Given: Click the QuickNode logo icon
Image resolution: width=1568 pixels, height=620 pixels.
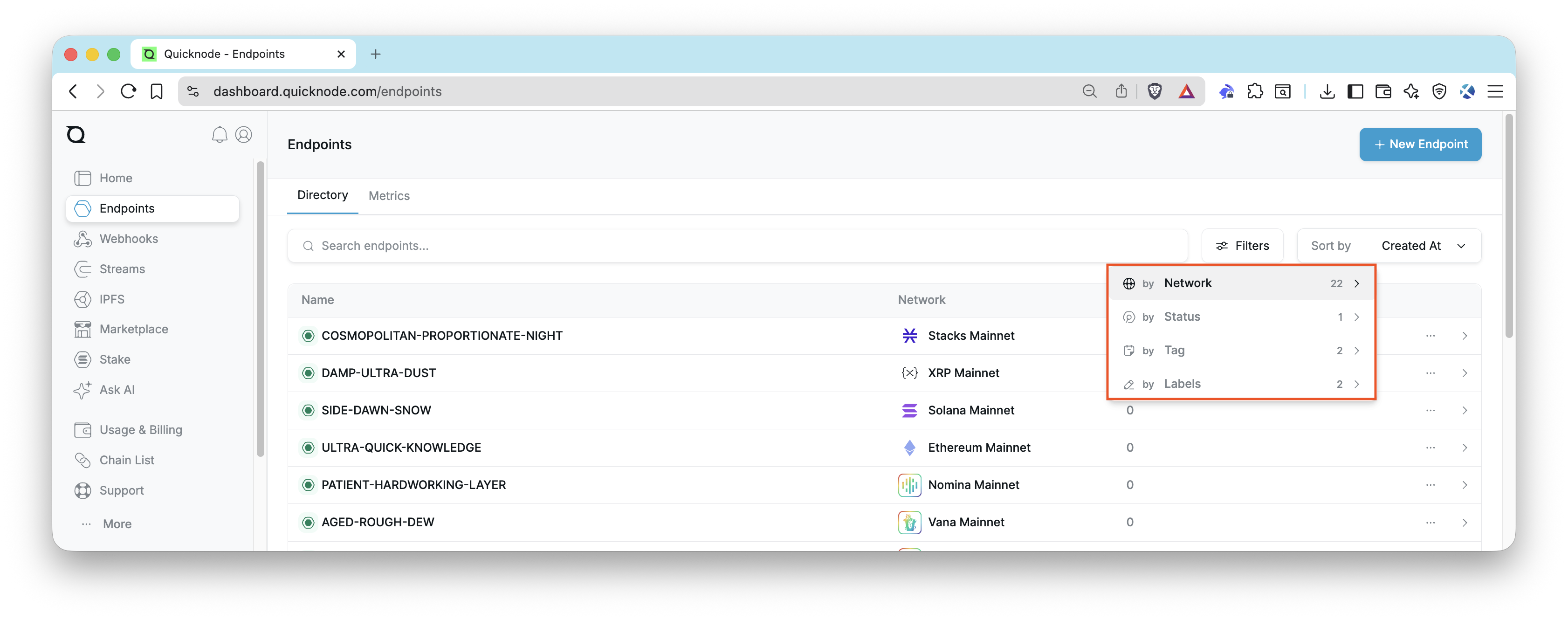Looking at the screenshot, I should (76, 135).
